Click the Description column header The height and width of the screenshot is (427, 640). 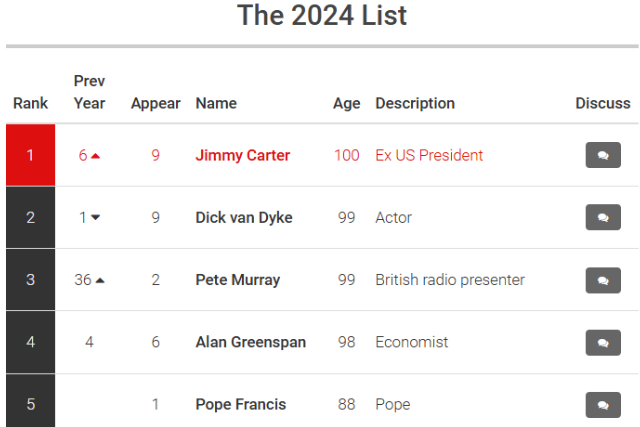click(414, 103)
